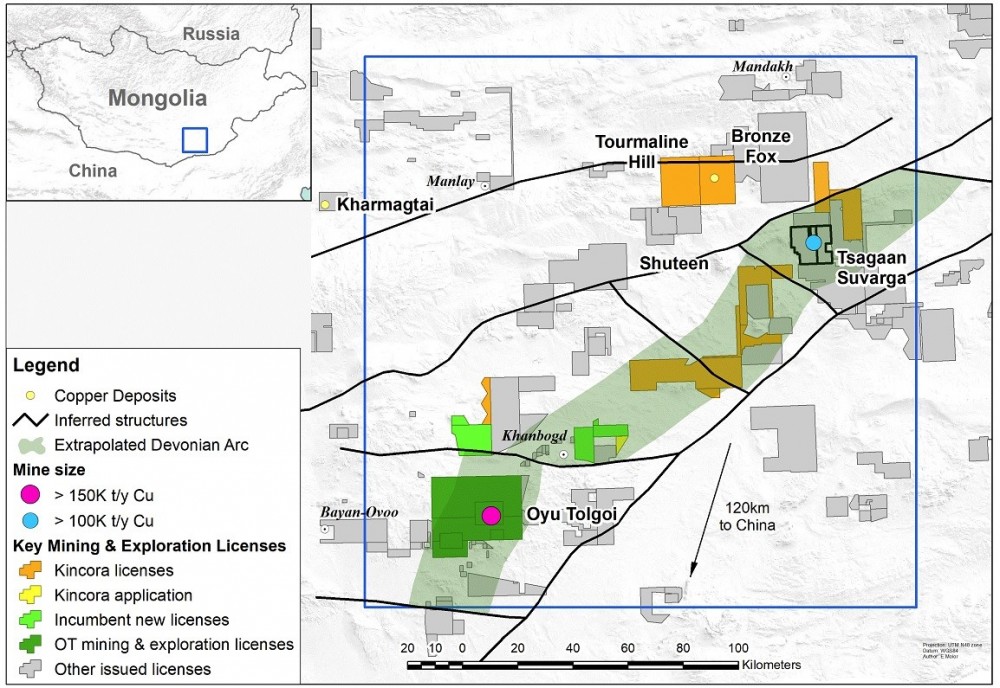
Task: Click the Incumbent new licenses legend swatch
Action: (x=30, y=620)
